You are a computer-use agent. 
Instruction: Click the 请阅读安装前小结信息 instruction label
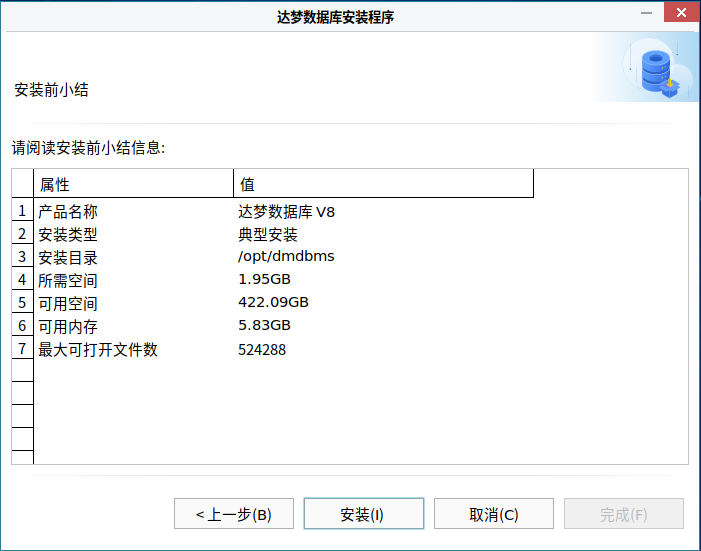89,148
